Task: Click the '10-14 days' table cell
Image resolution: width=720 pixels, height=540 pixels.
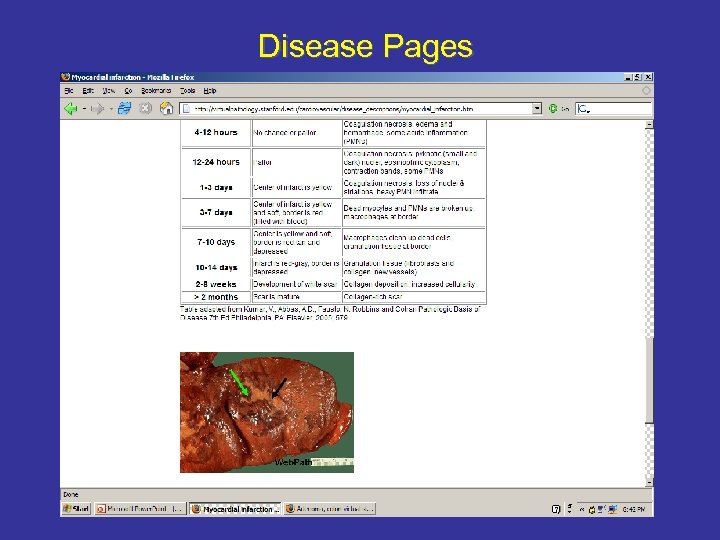Action: pos(216,267)
